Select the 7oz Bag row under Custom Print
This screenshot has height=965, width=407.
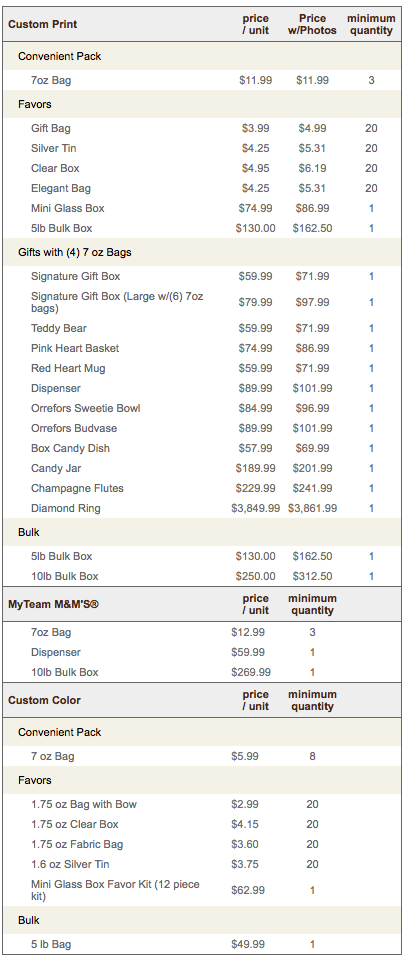pyautogui.click(x=203, y=80)
